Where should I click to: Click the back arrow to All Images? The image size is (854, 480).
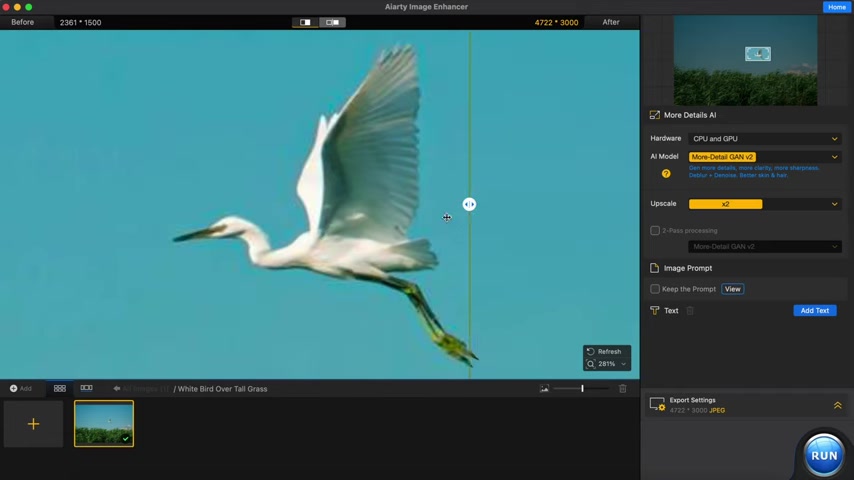click(x=117, y=388)
